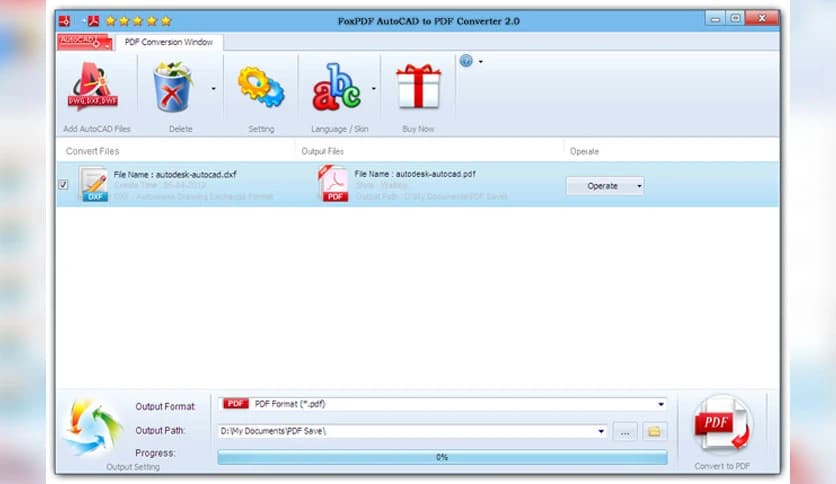Open the Operate dropdown button
The image size is (836, 484).
pos(605,186)
